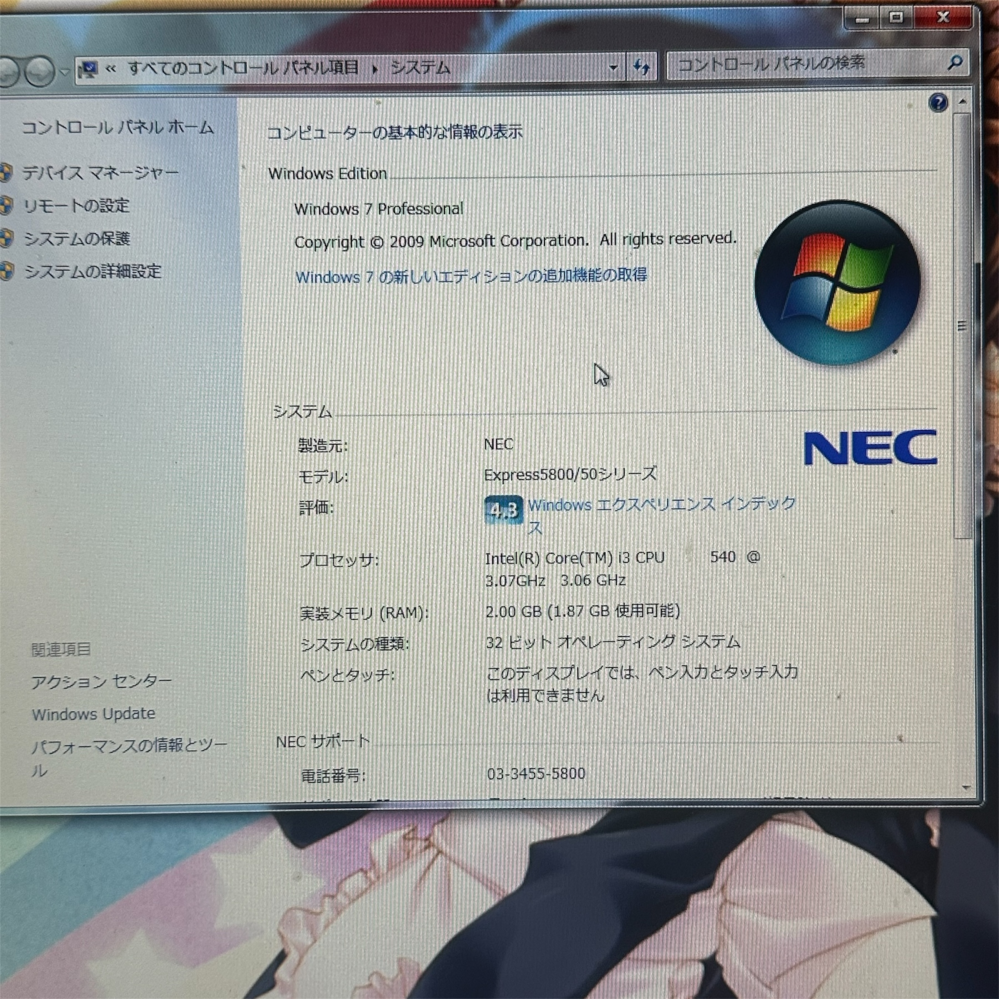
Task: Close the System window
Action: click(x=943, y=17)
